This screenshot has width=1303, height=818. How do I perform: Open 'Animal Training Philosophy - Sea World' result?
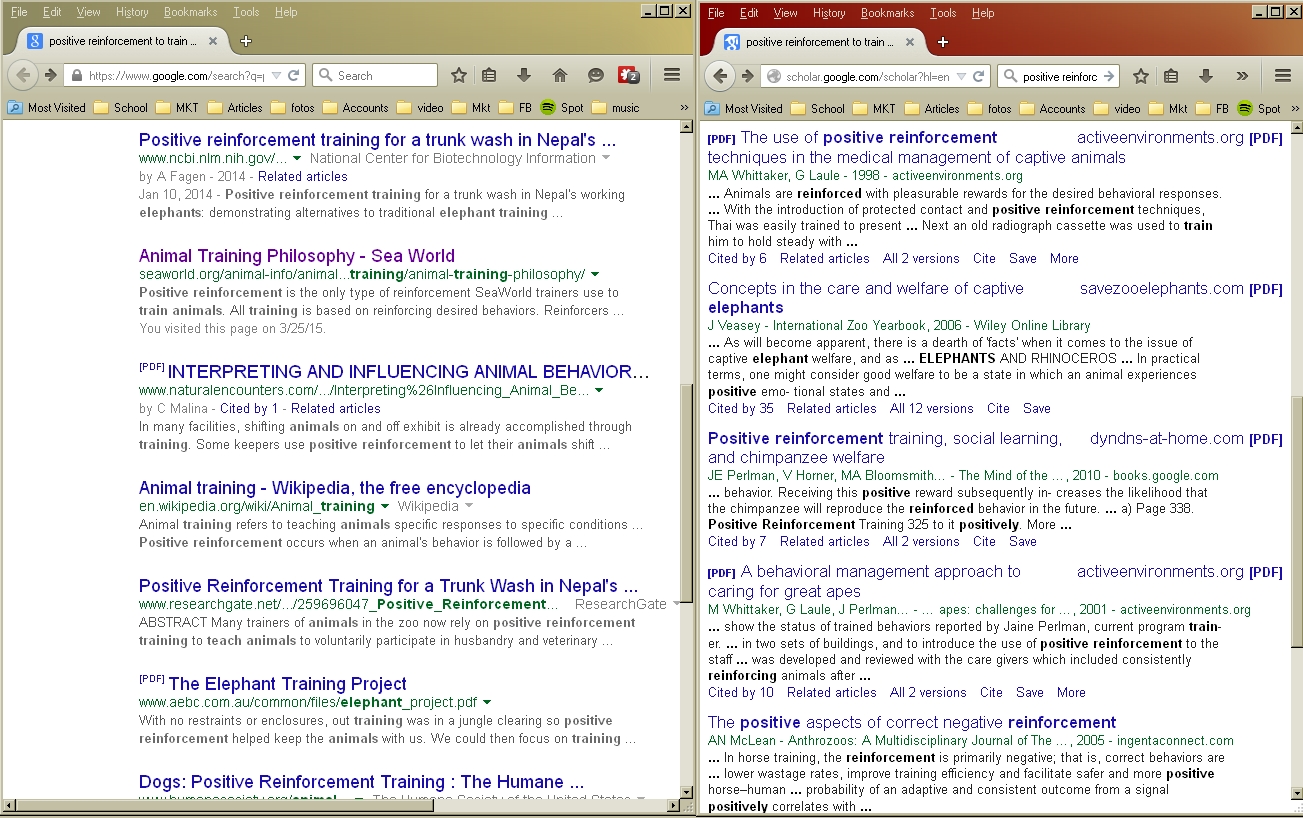(x=296, y=256)
